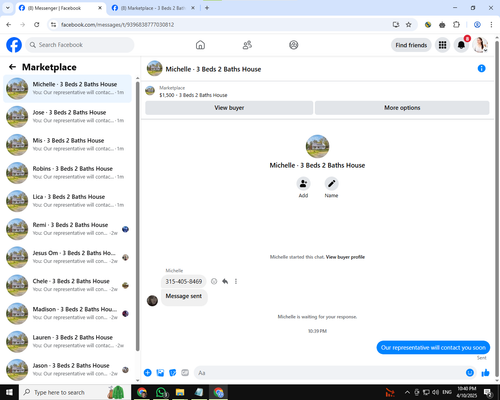Select the Michelle - 3 Beds 2 Baths House chat
This screenshot has width=500, height=400.
(x=67, y=89)
